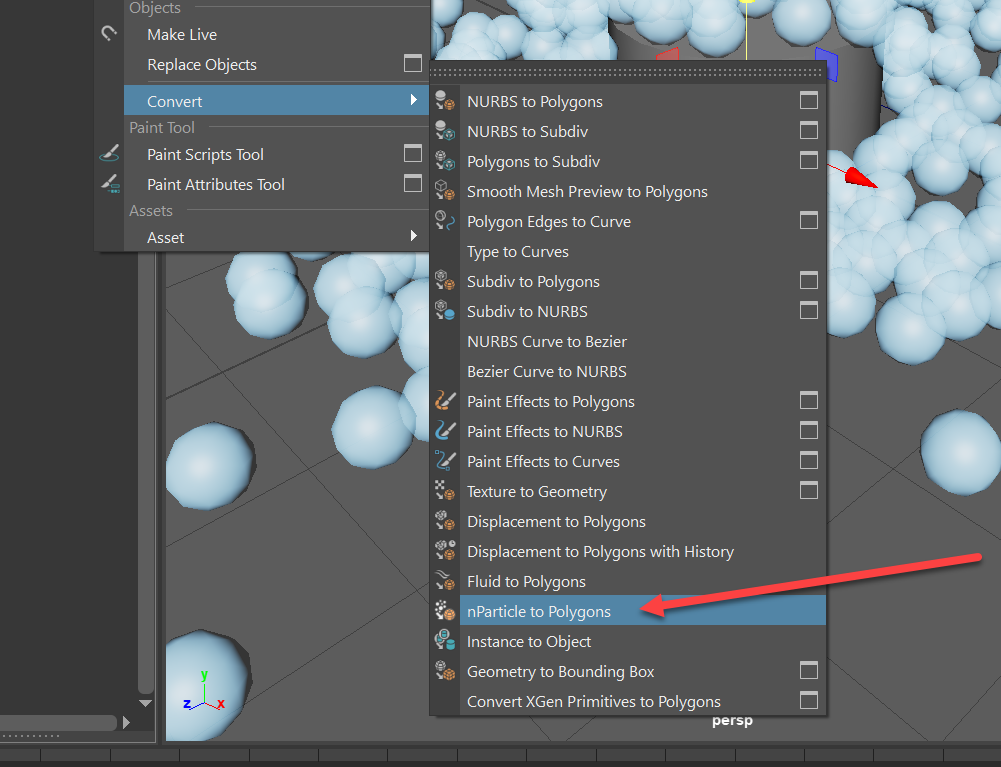The height and width of the screenshot is (767, 1001).
Task: Open Replace Objects option box
Action: (413, 63)
